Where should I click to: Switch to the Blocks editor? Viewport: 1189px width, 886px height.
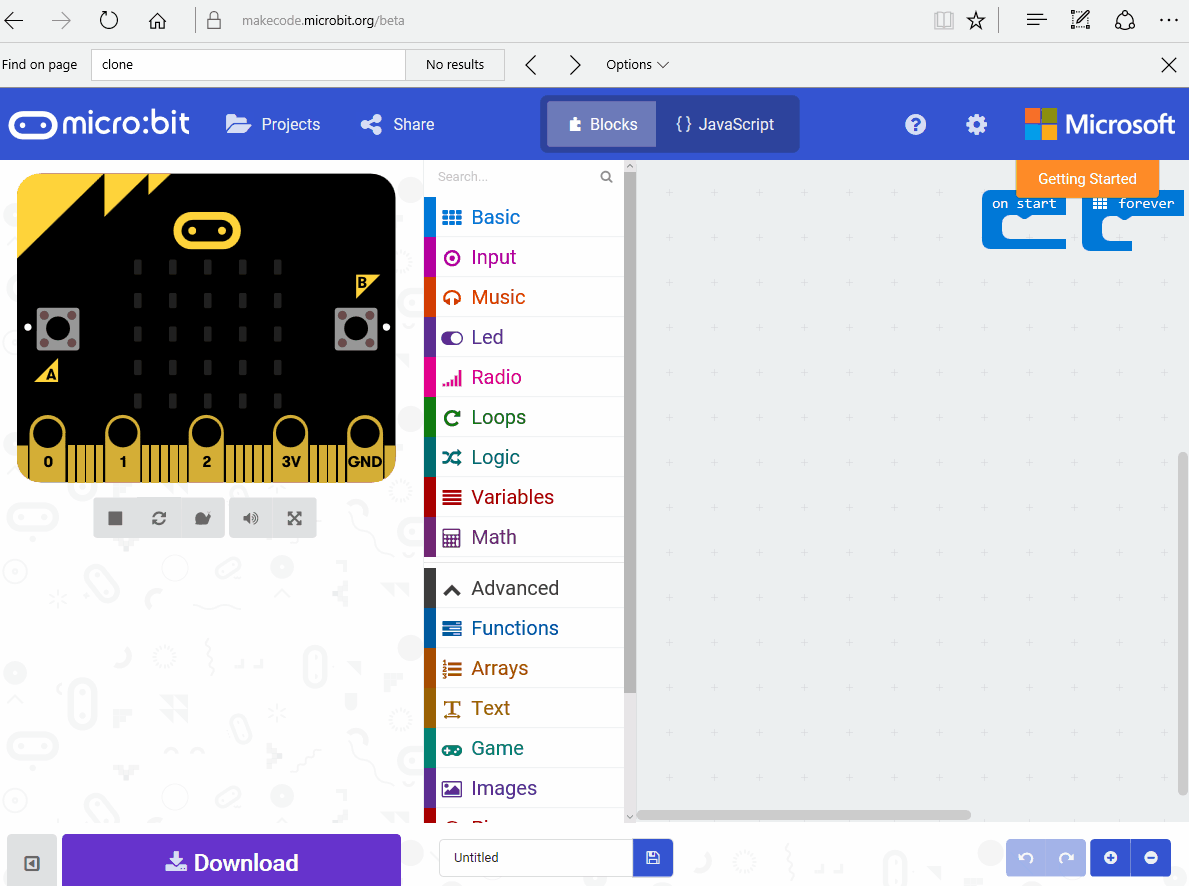(600, 123)
